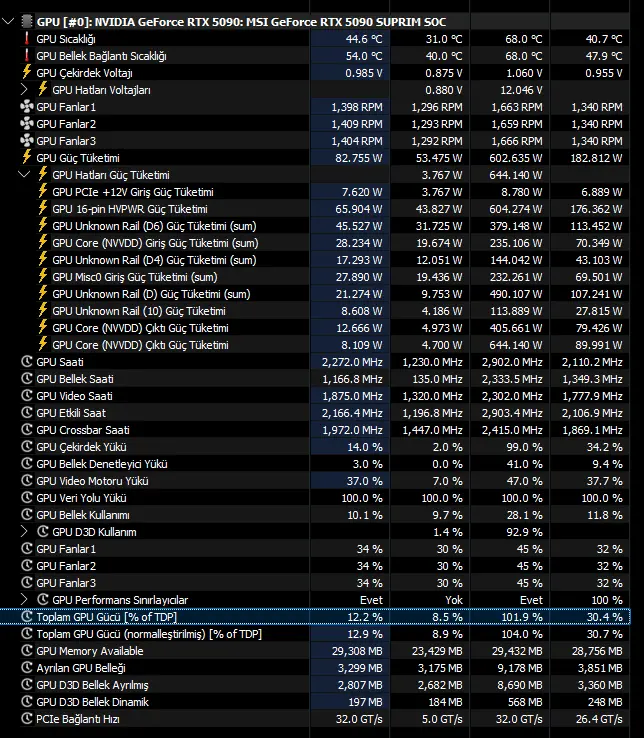Select the GPU Etkili Saat row label
The width and height of the screenshot is (644, 738).
click(x=71, y=413)
